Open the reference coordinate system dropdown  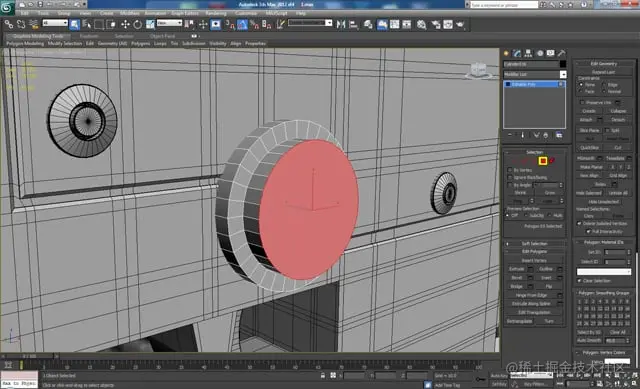tap(169, 23)
